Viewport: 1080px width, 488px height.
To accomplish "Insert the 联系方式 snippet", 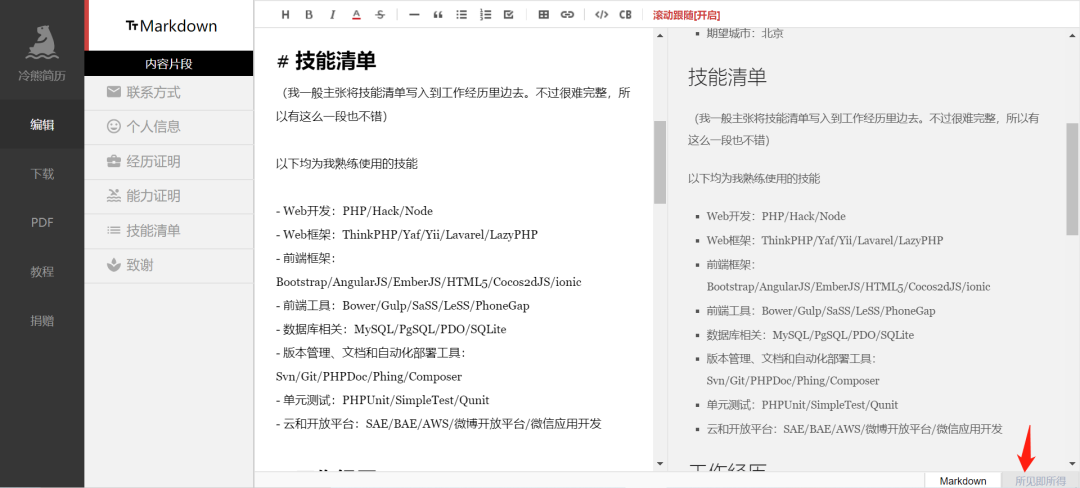I will click(x=169, y=92).
